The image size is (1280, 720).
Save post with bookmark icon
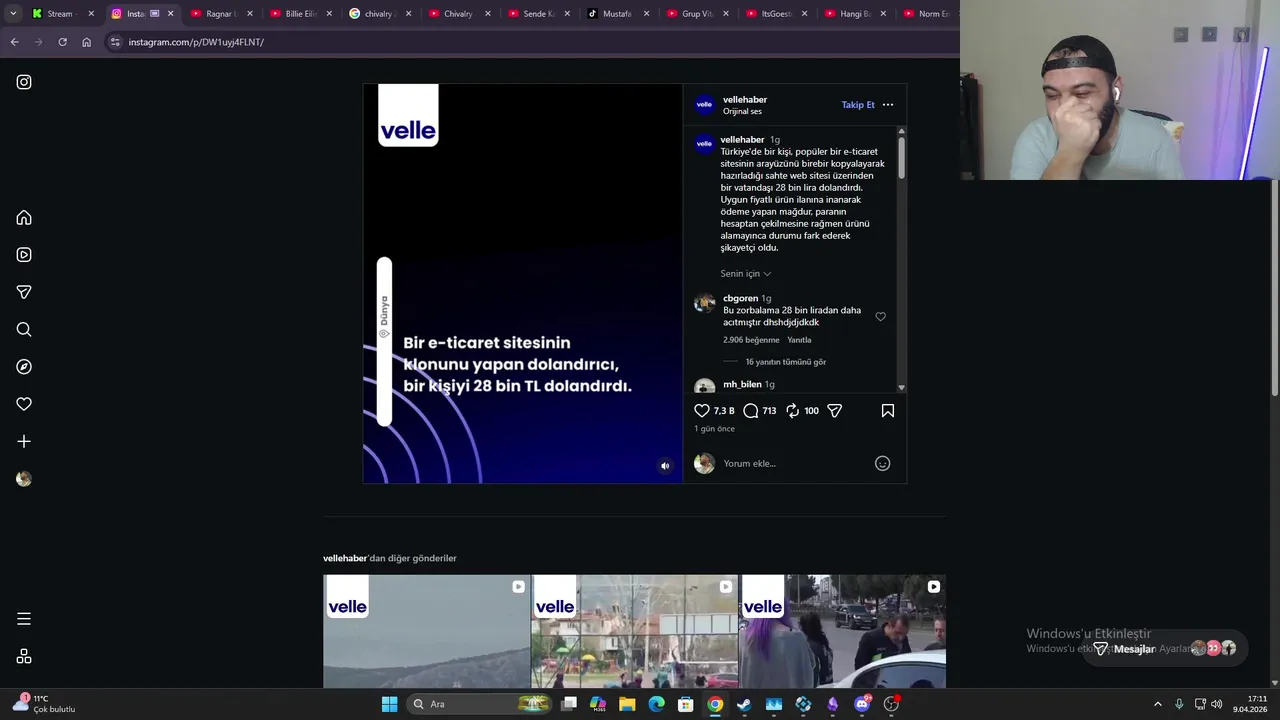point(888,410)
